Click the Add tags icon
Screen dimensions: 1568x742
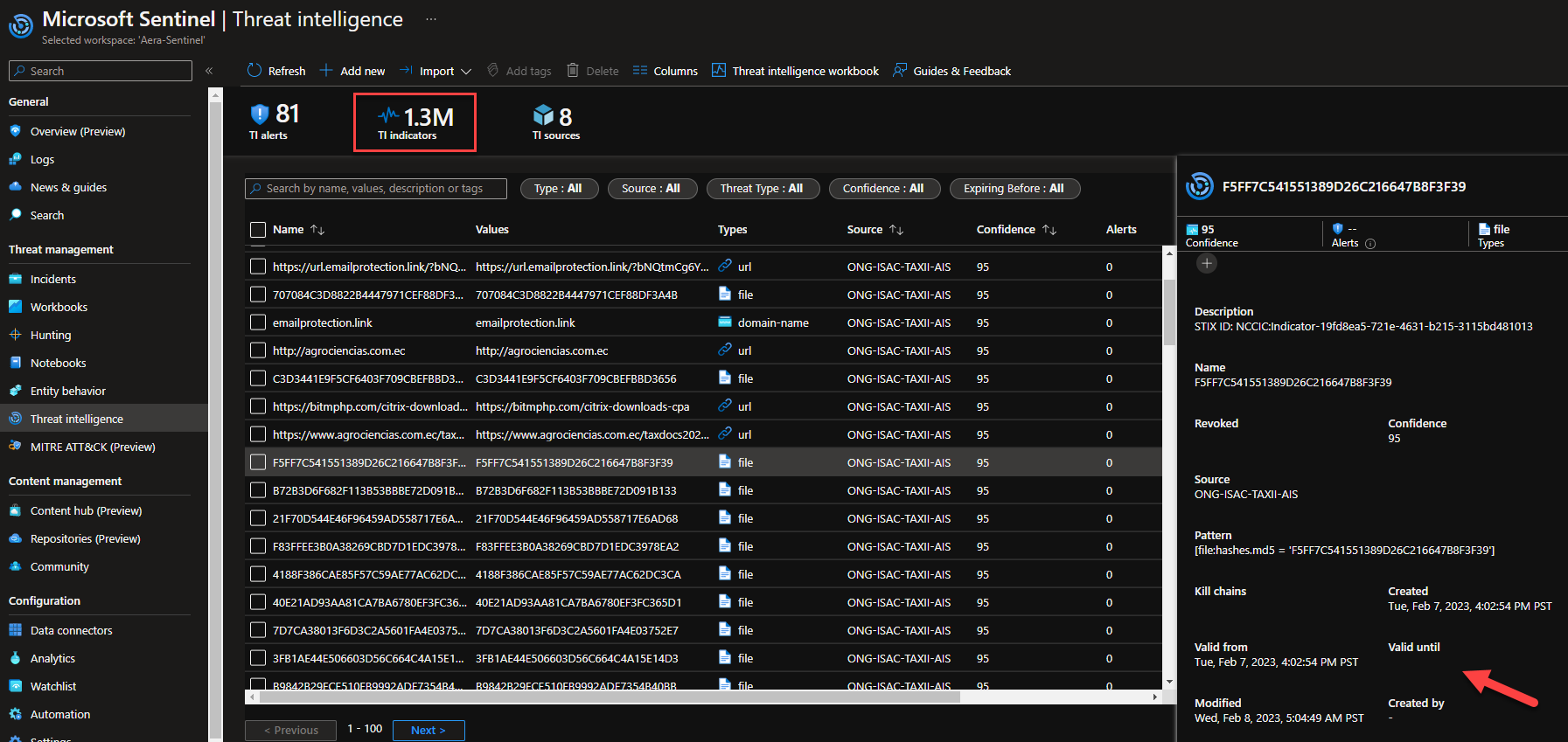493,70
